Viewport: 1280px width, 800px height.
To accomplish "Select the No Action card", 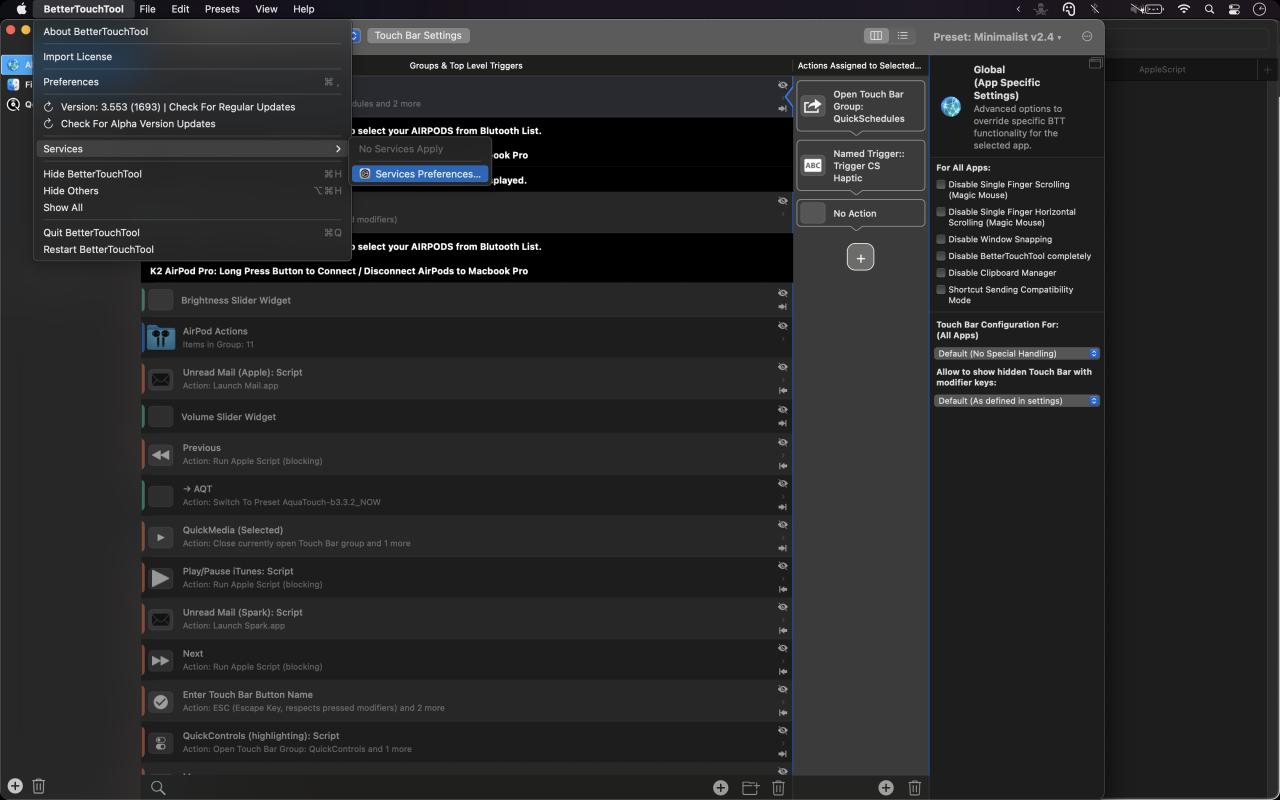I will (x=860, y=213).
